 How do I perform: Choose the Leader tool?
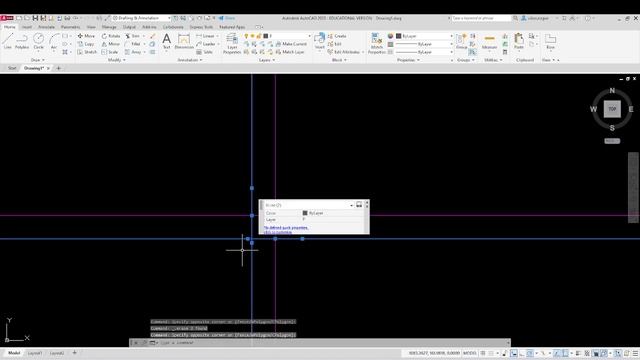(x=206, y=44)
